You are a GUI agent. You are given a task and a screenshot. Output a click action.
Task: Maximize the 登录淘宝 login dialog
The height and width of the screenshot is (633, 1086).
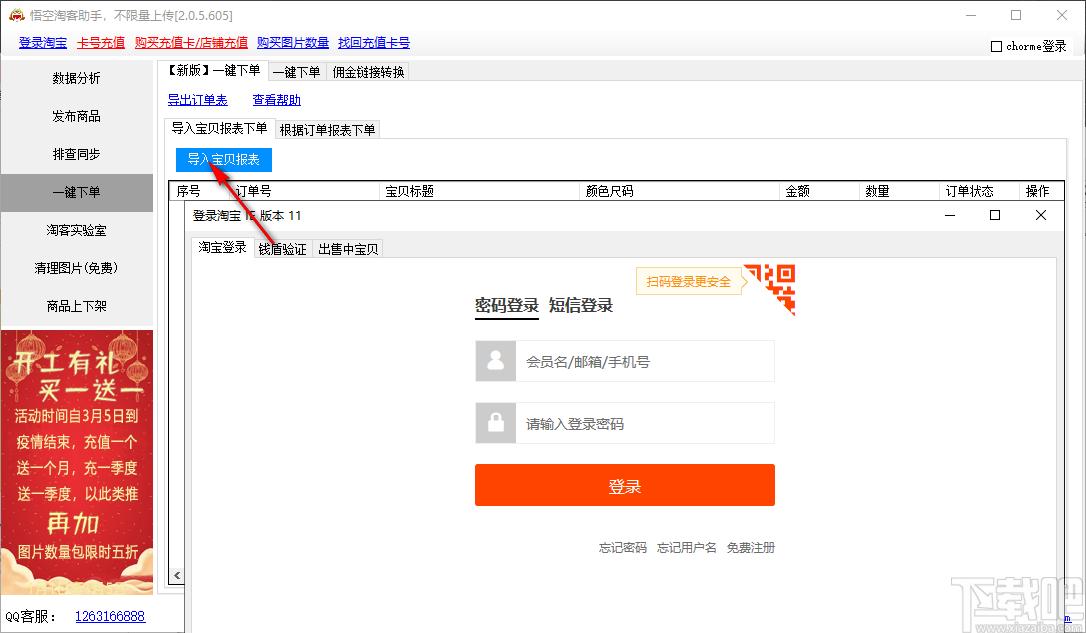pos(995,215)
